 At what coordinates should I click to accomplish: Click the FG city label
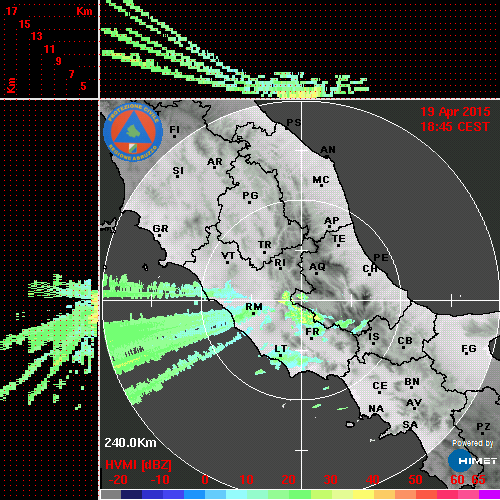(x=469, y=348)
